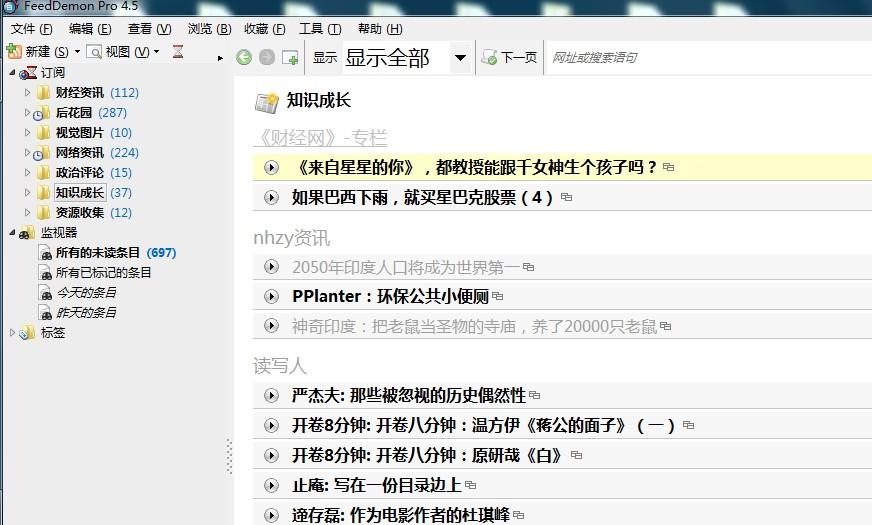Open the 视图 dropdown arrow
872x525 pixels.
[156, 52]
